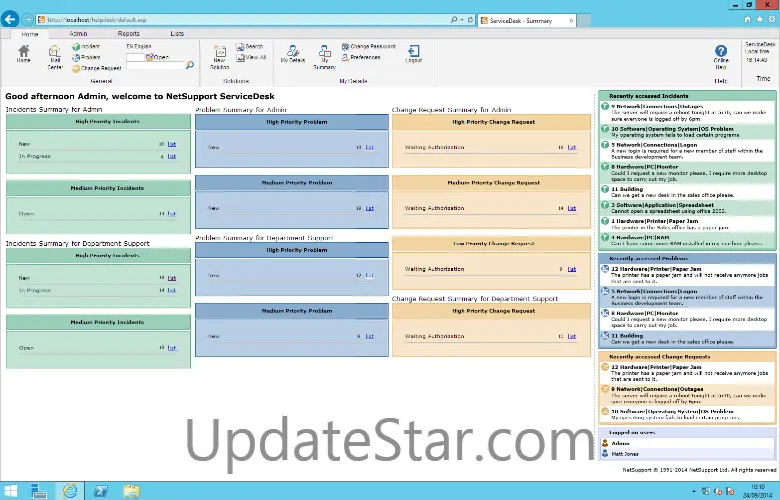Viewport: 780px width, 500px height.
Task: Open My Summary
Action: [325, 57]
